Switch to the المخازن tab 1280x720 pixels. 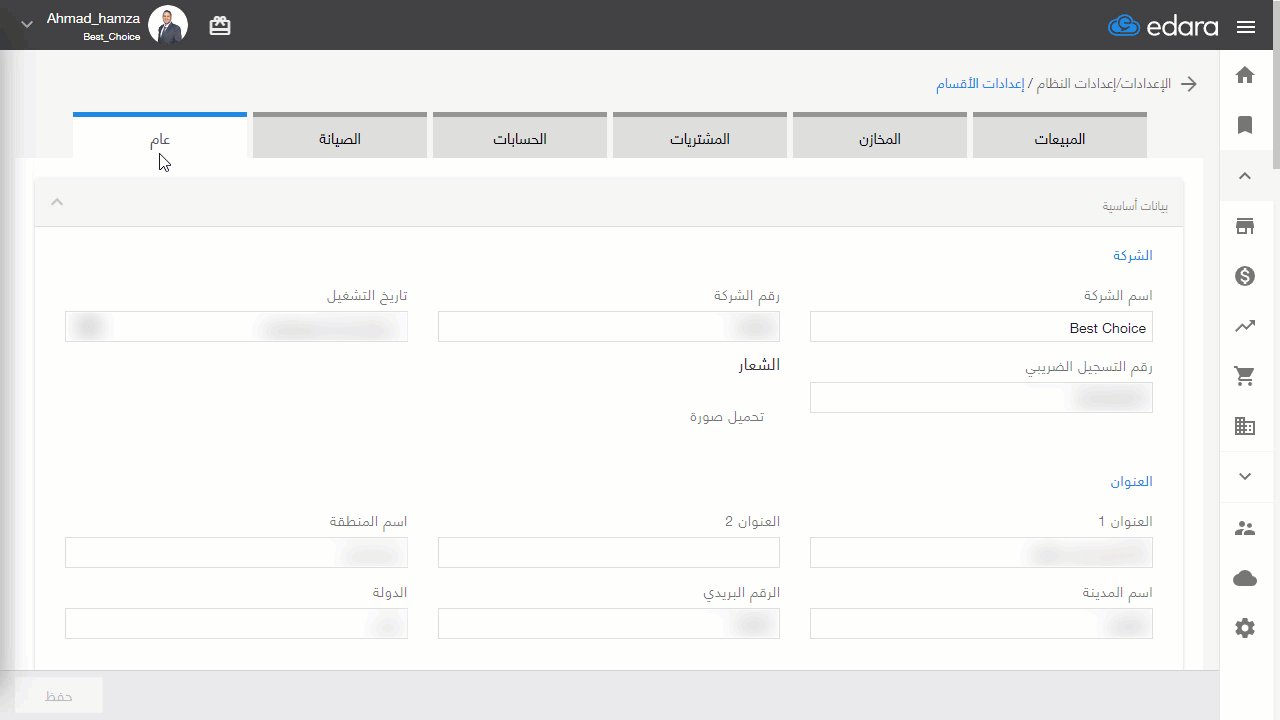click(x=880, y=137)
